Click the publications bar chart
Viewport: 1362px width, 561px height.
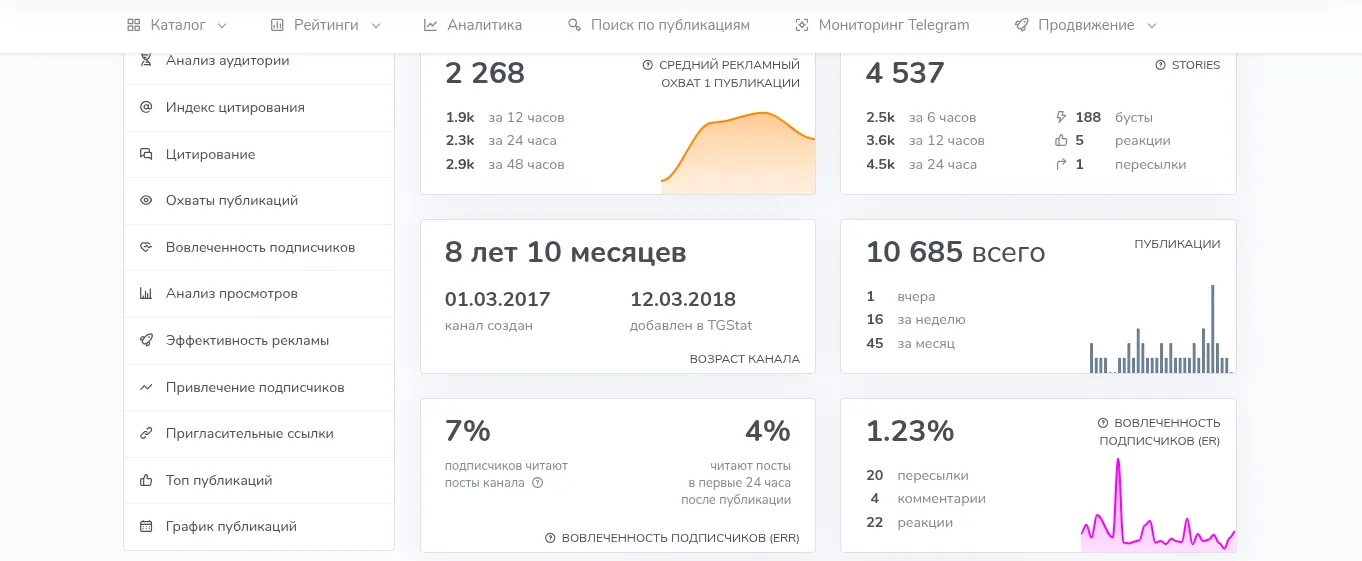1159,329
